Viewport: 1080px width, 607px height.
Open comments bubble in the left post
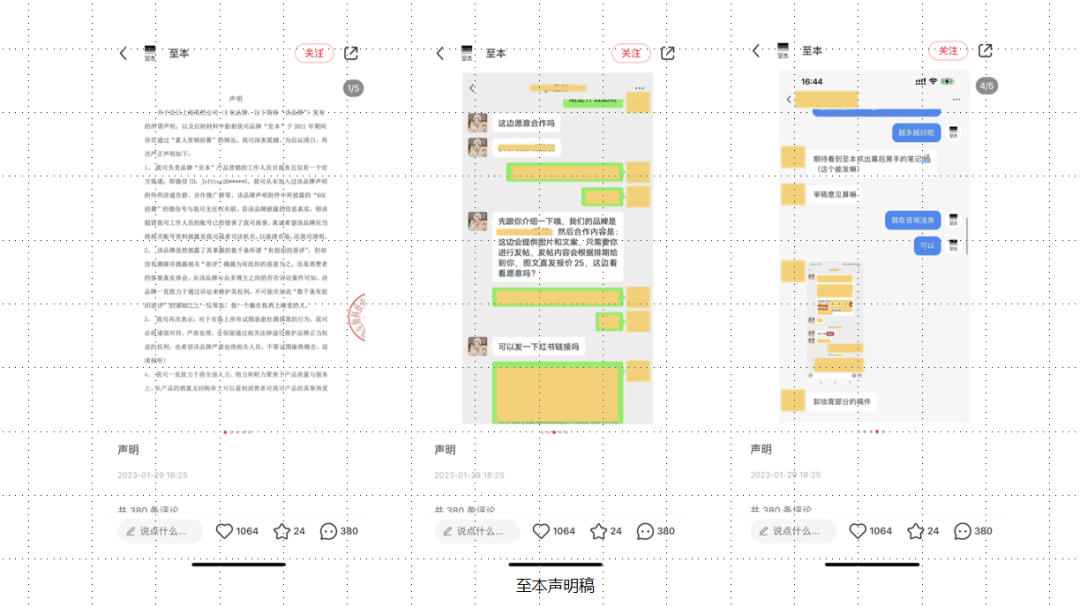pyautogui.click(x=329, y=531)
